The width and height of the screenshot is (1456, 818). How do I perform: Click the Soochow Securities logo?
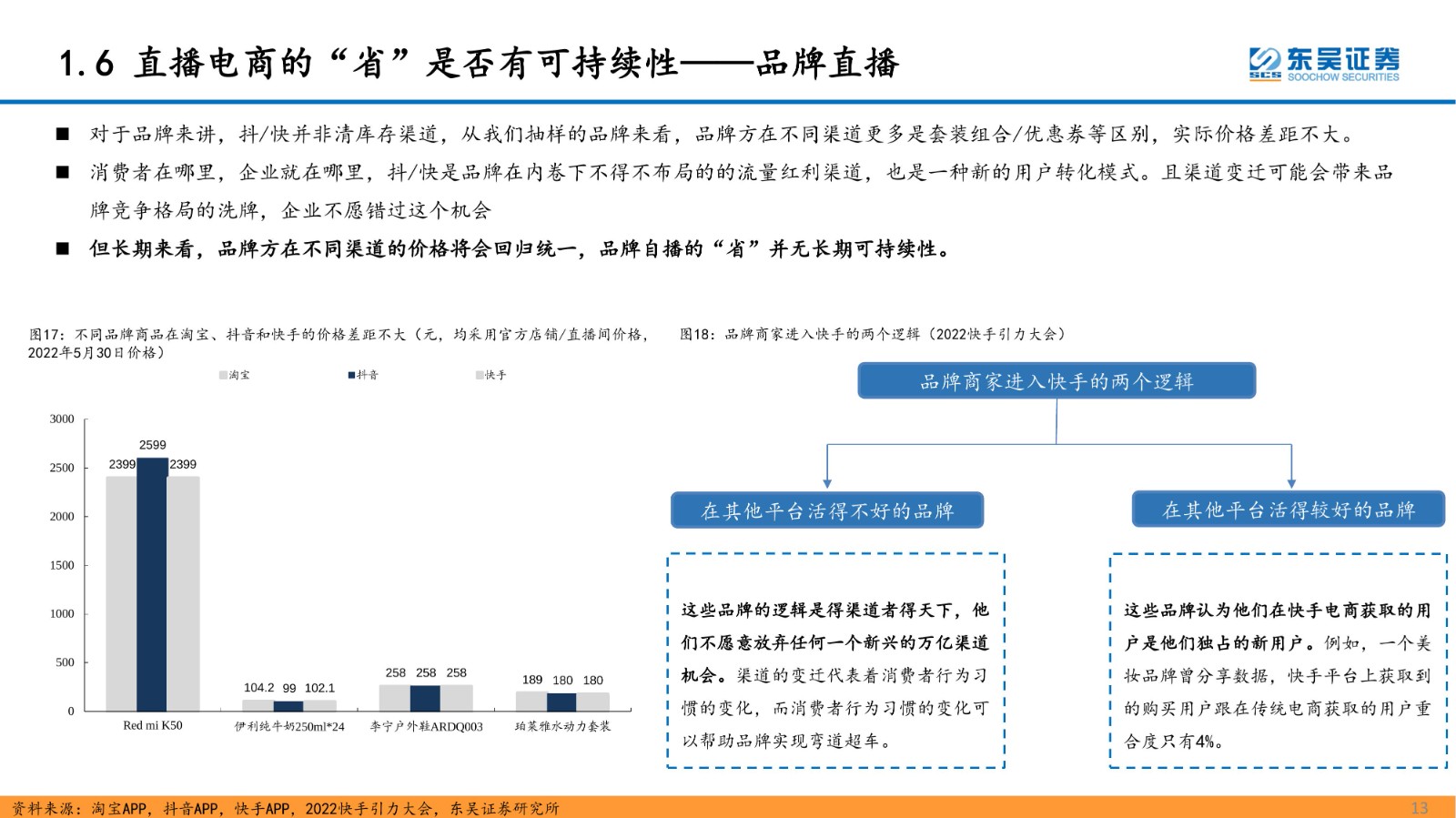click(1324, 64)
